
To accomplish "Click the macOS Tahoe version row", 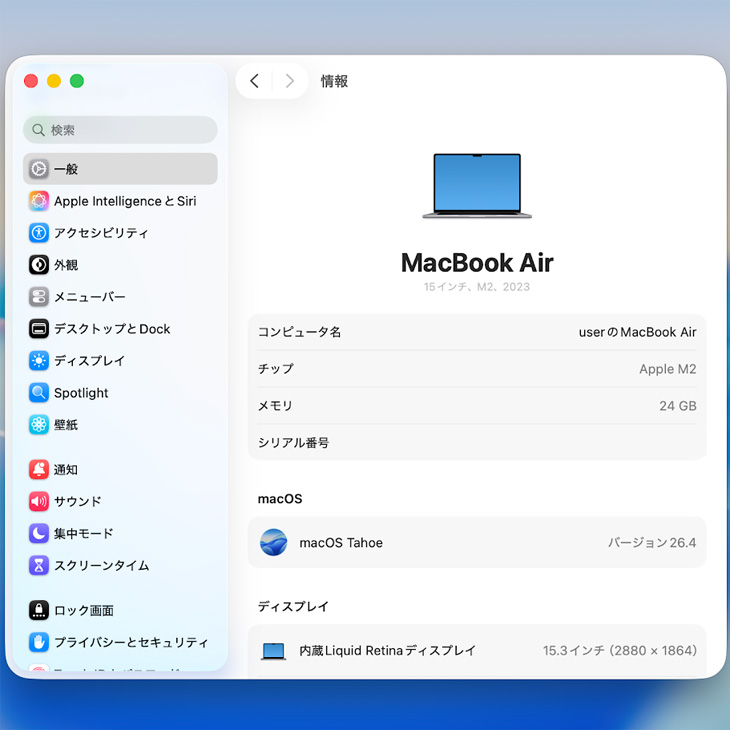I will 477,543.
